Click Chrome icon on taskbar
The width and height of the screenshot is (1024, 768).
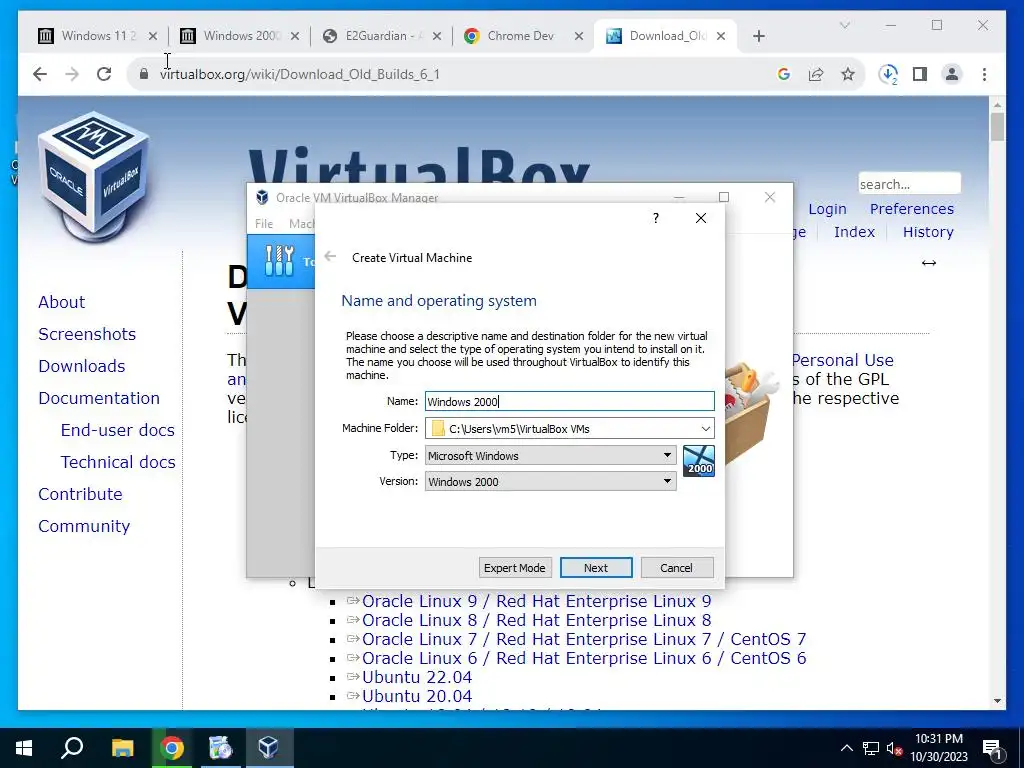(172, 748)
